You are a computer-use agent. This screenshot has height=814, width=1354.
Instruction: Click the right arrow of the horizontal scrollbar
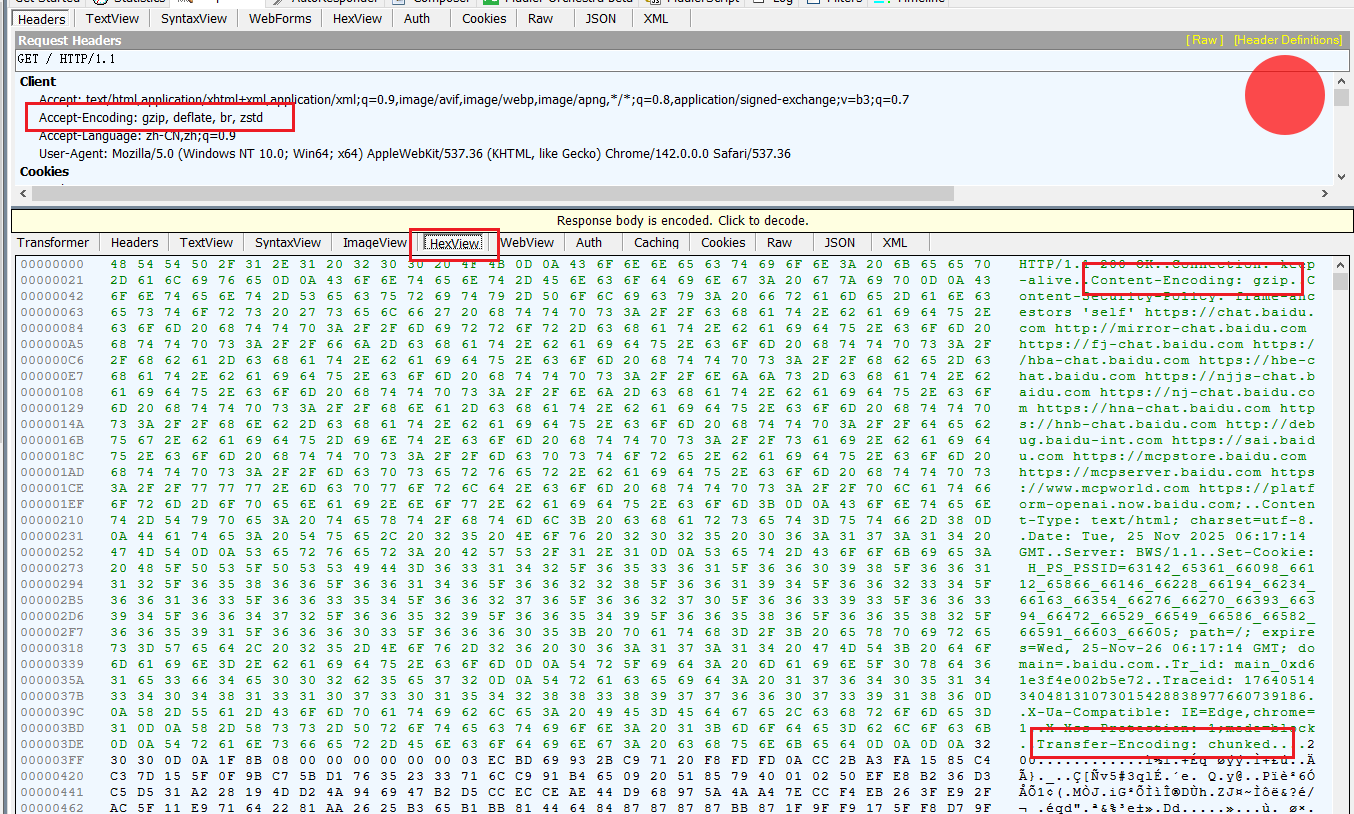pos(1325,193)
